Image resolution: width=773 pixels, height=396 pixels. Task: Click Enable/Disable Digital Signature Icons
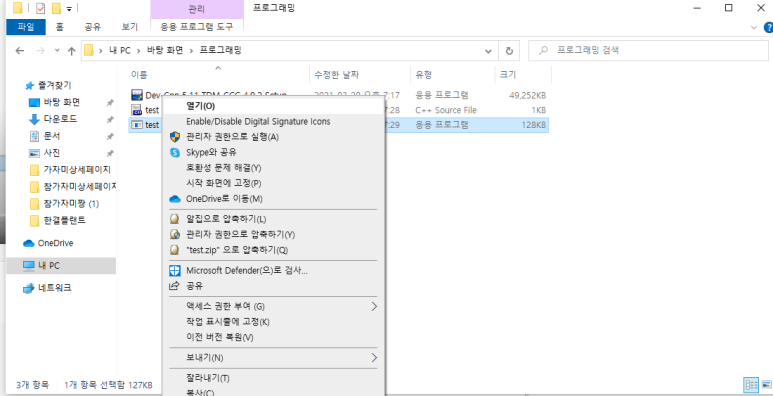click(274, 121)
